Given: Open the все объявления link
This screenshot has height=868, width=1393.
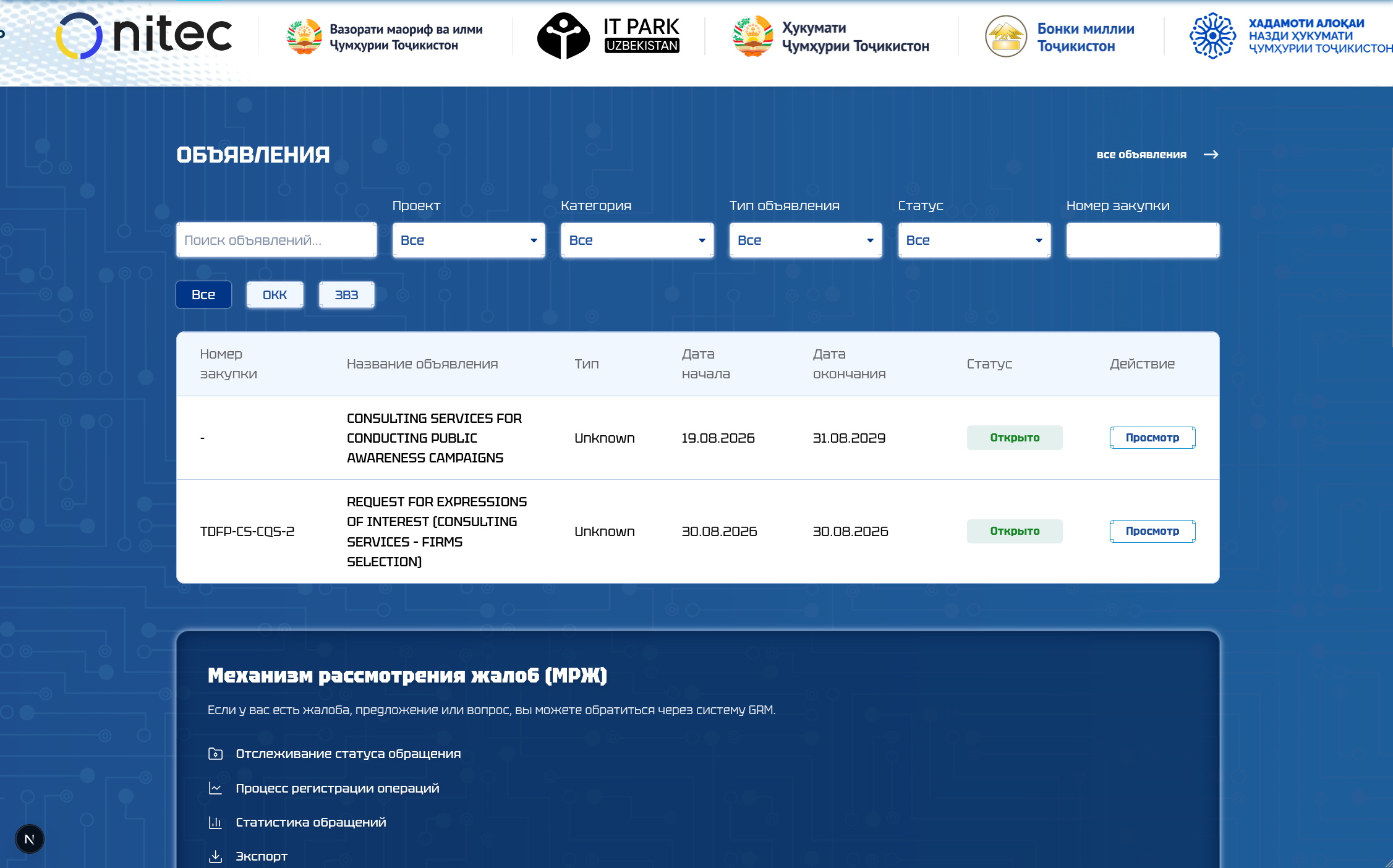Looking at the screenshot, I should (1141, 155).
